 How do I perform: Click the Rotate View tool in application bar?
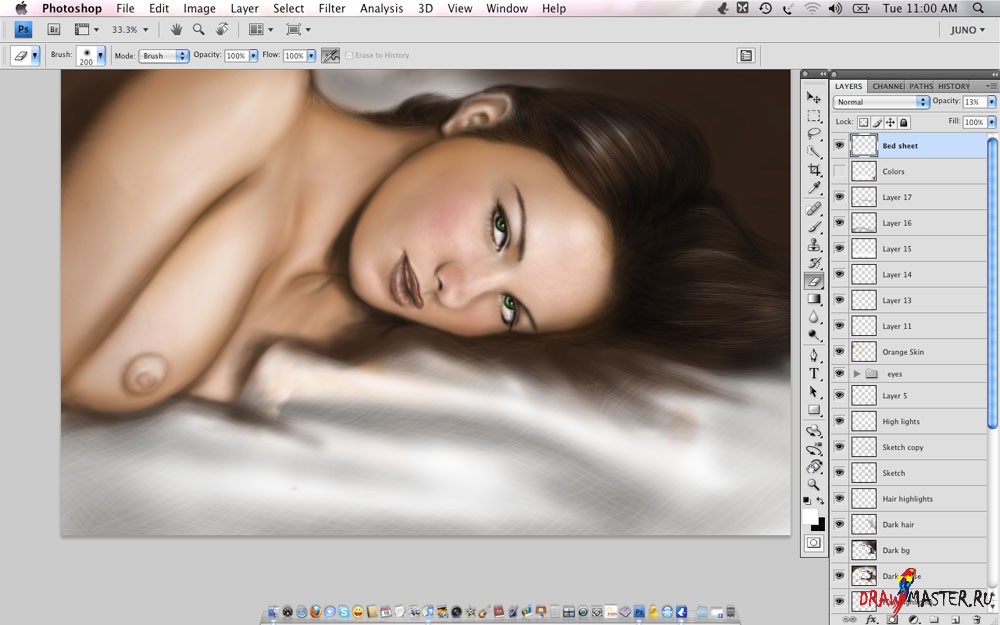pyautogui.click(x=222, y=29)
